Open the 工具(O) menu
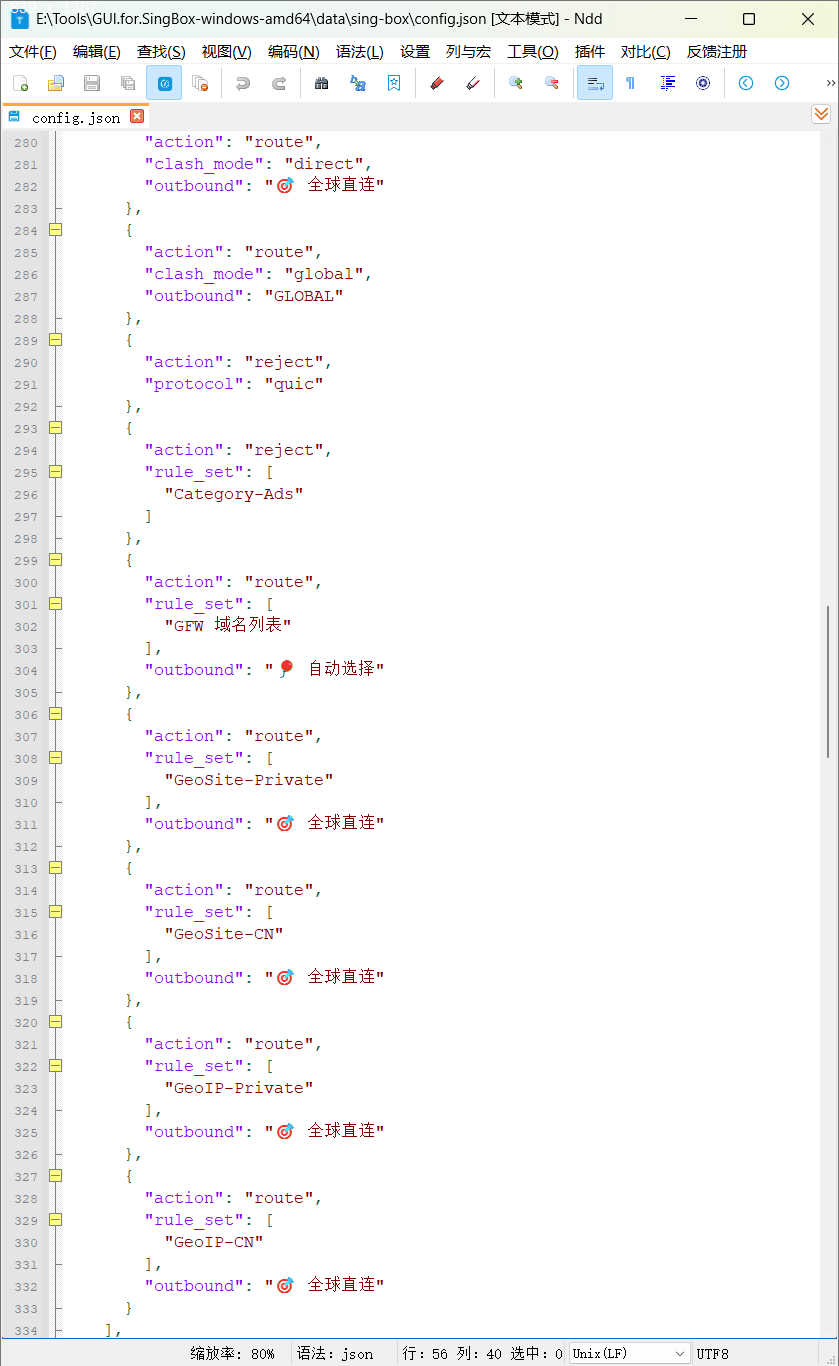The image size is (839, 1366). pos(533,52)
